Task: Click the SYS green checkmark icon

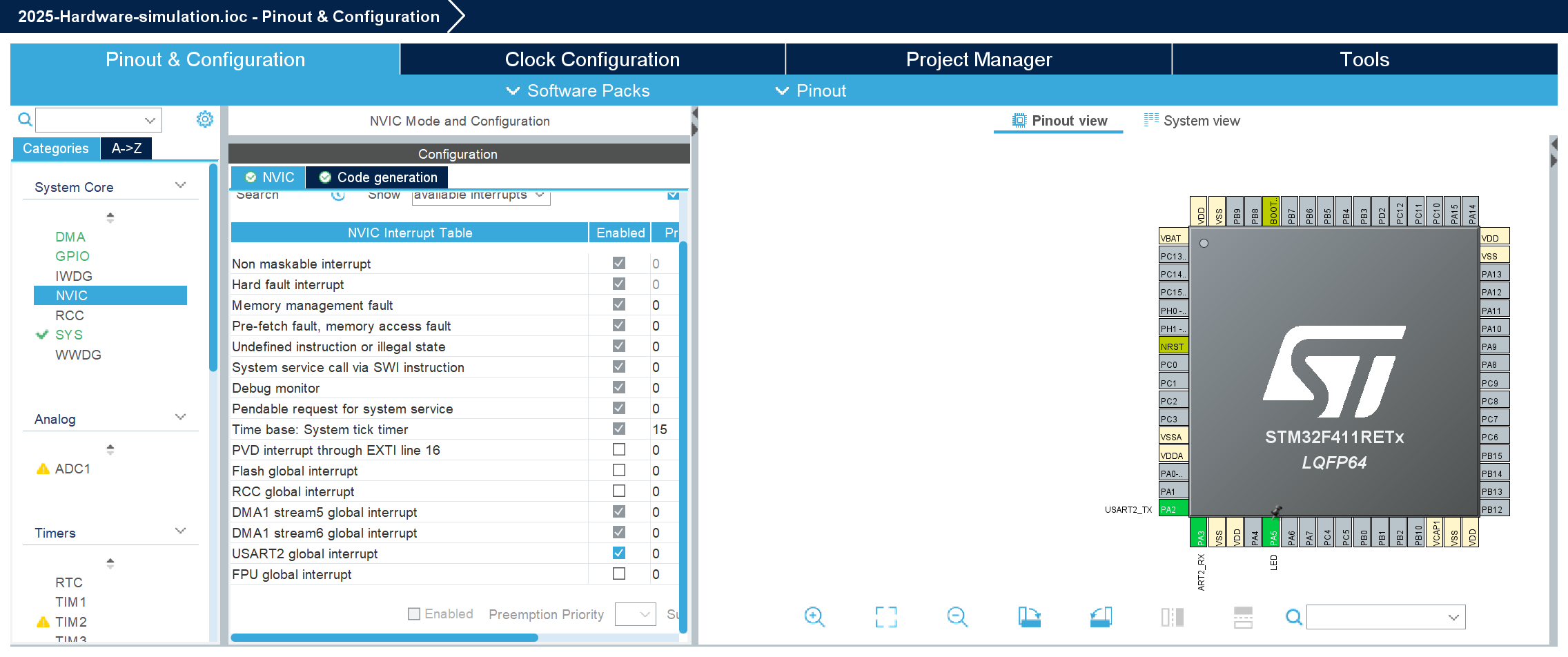Action: click(x=42, y=335)
